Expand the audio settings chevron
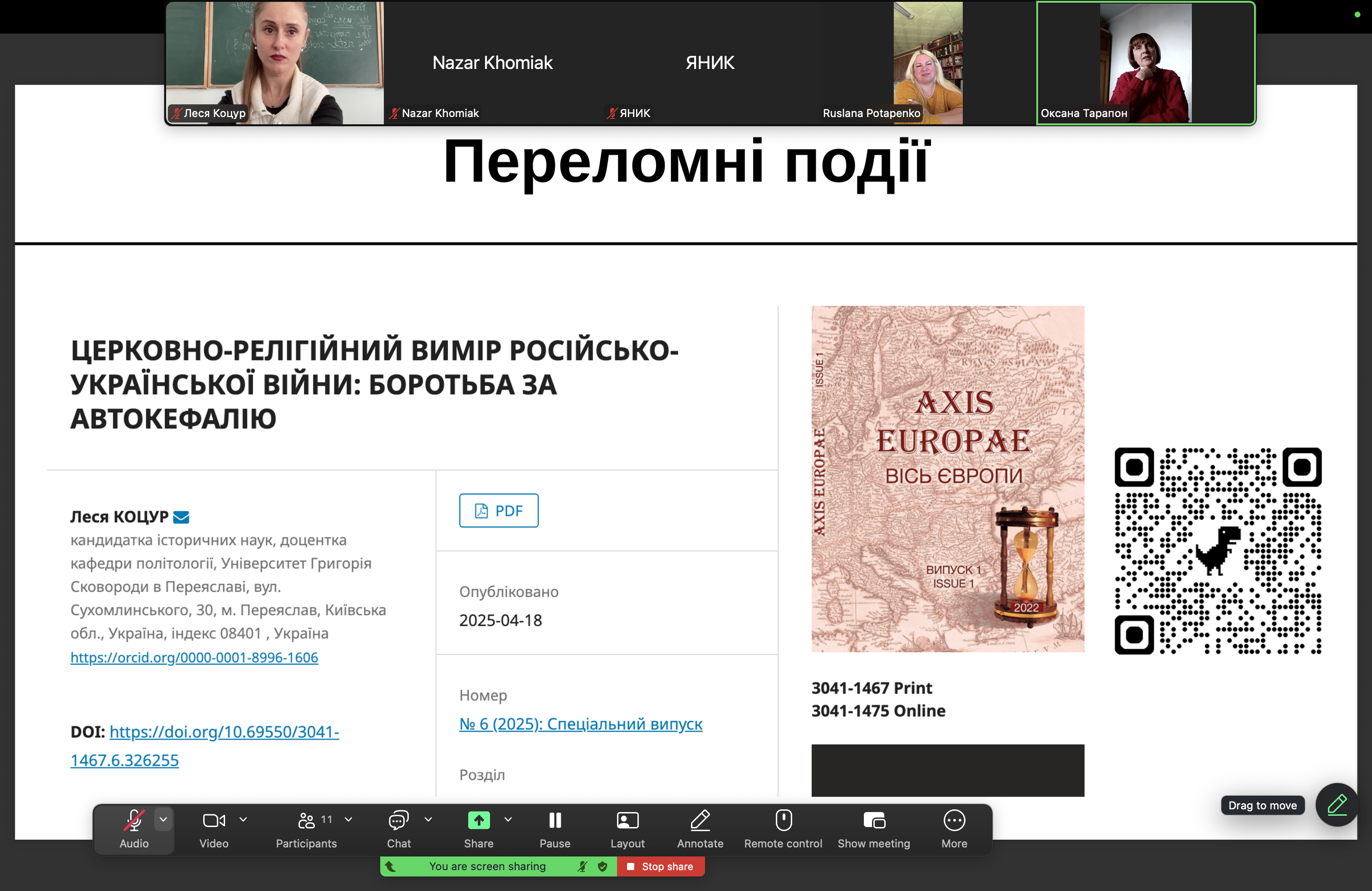Screen dimensions: 1372x891 pos(163,819)
